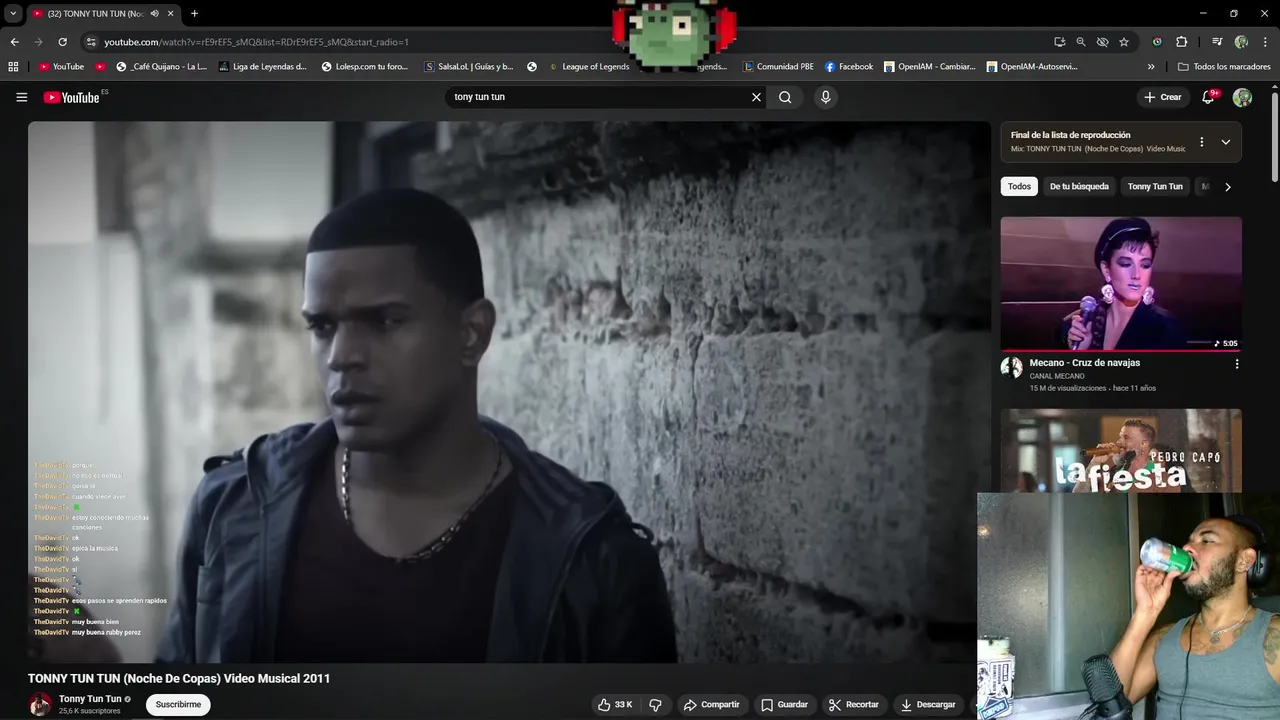Open CANAL MECANO channel link
This screenshot has height=720, width=1280.
pos(1057,376)
